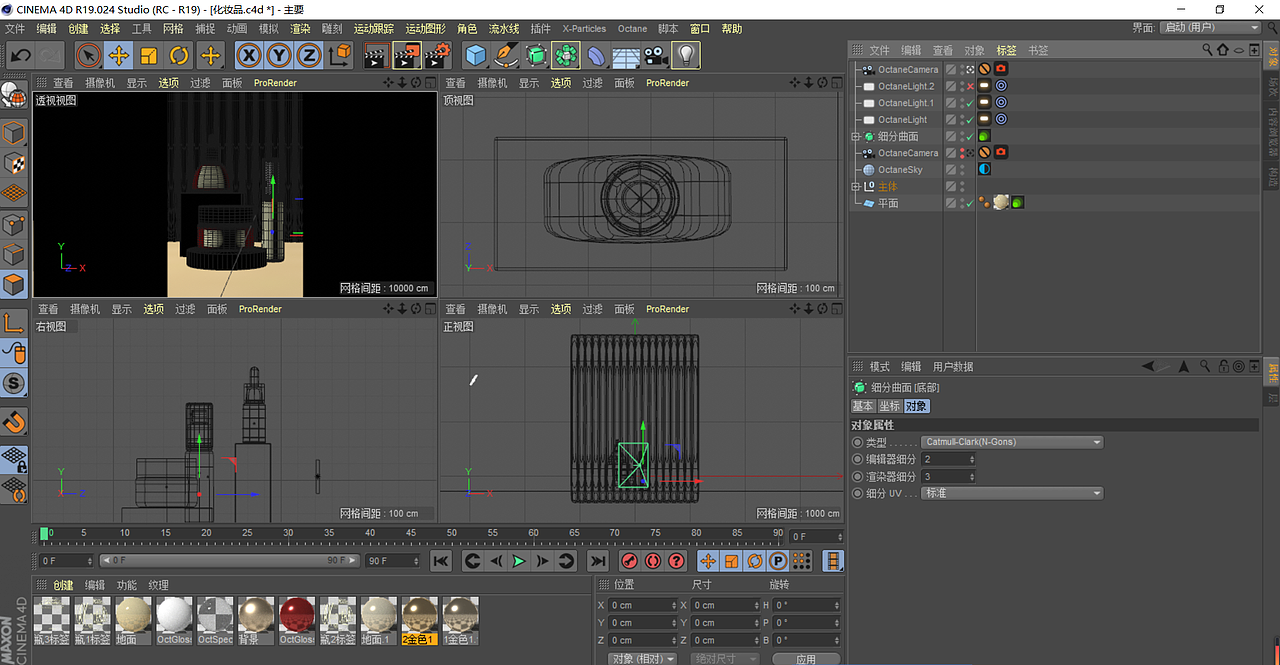Open the Octane menu
This screenshot has width=1280, height=665.
tap(632, 29)
